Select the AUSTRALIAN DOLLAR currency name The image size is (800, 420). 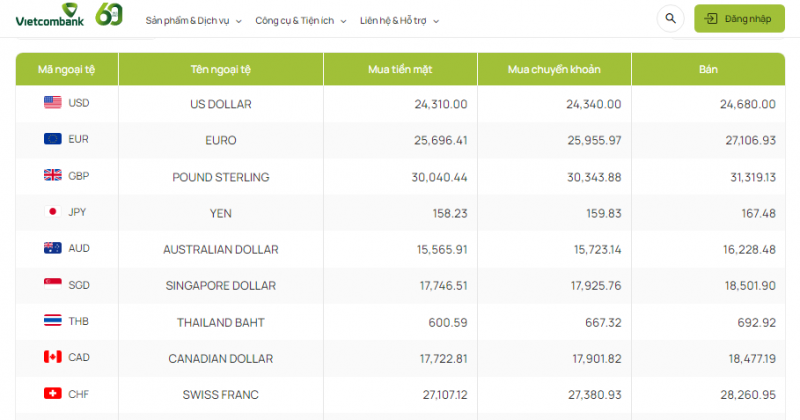tap(221, 250)
